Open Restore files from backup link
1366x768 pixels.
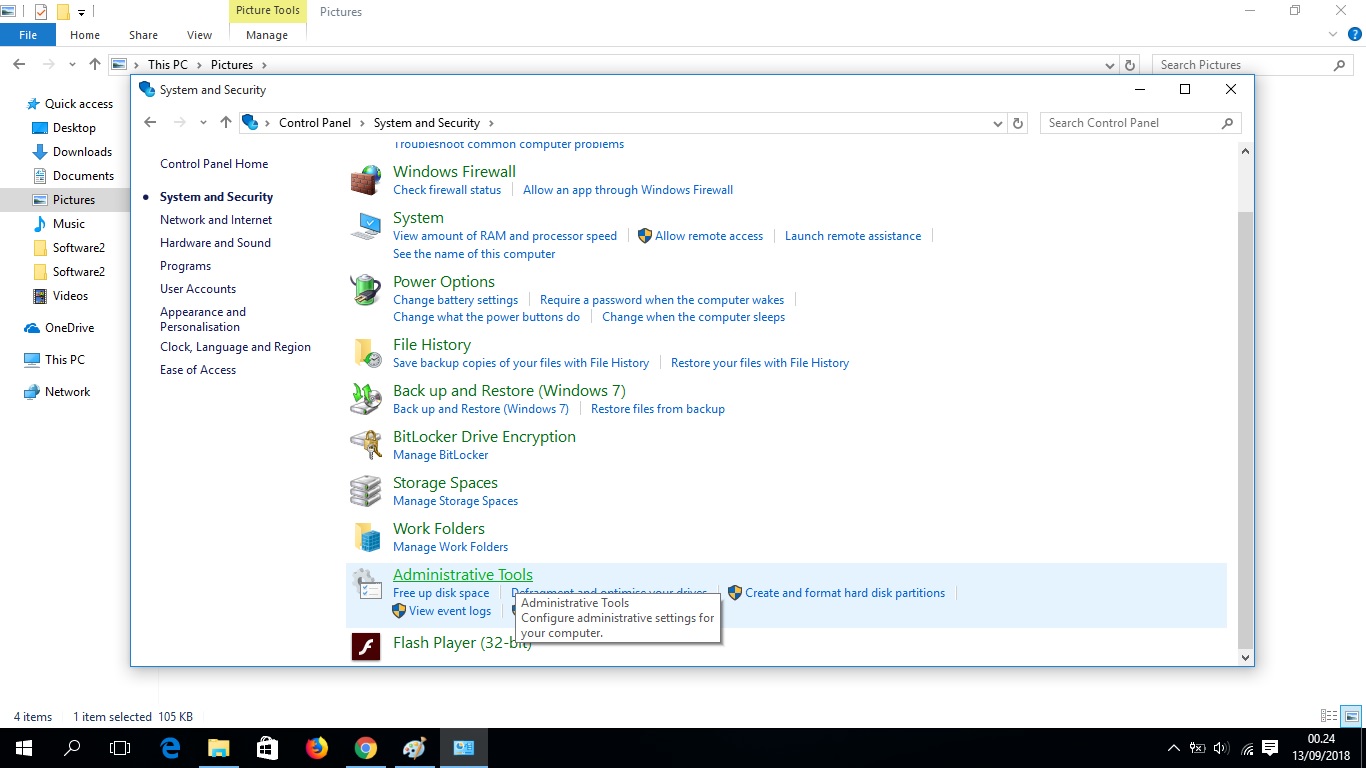coord(658,409)
